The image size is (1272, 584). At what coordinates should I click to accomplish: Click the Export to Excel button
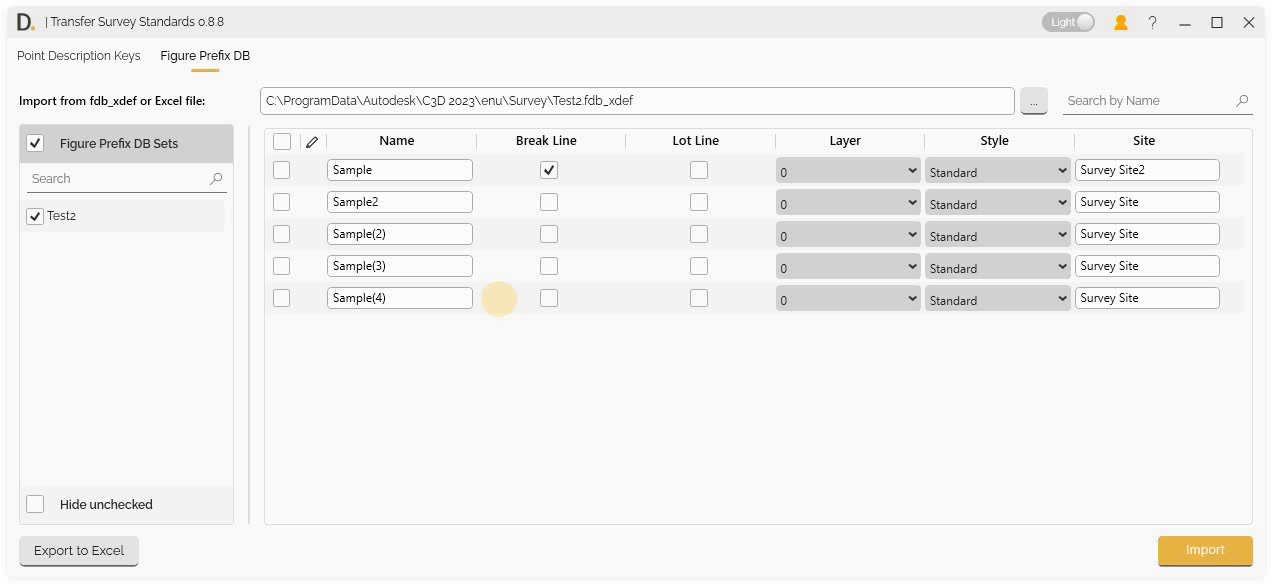[x=78, y=550]
